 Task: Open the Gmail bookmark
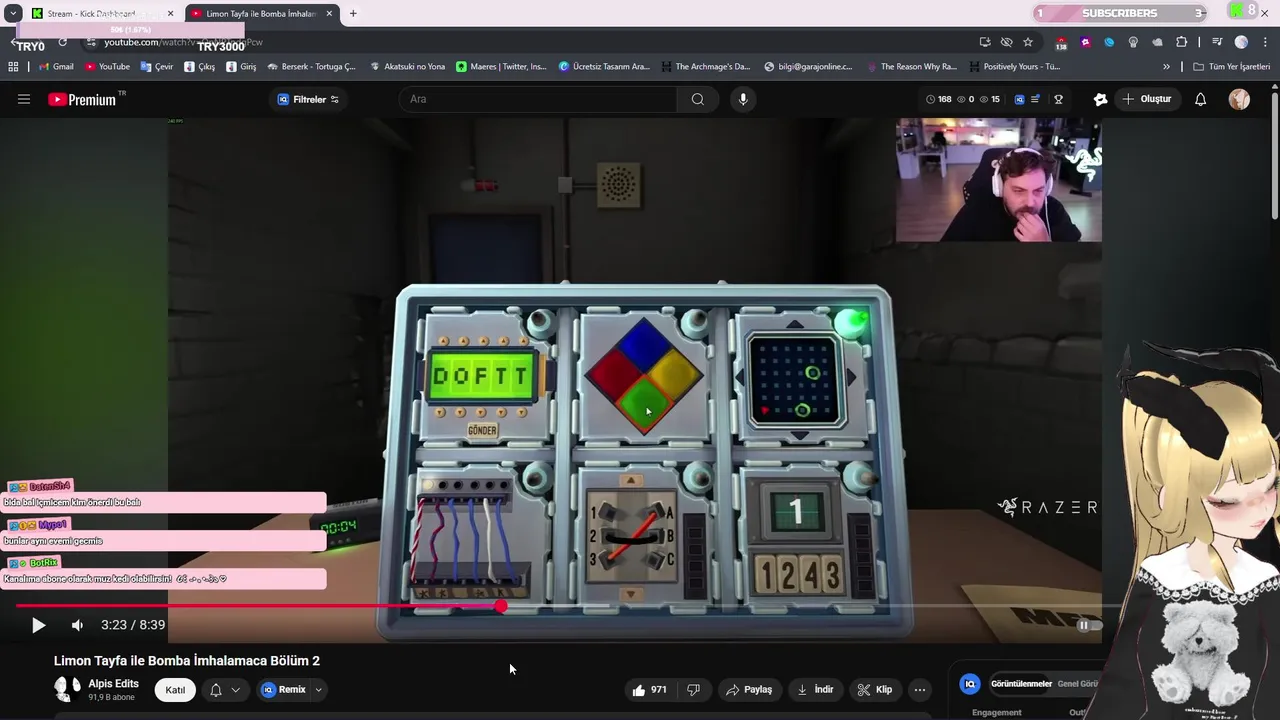coord(56,67)
